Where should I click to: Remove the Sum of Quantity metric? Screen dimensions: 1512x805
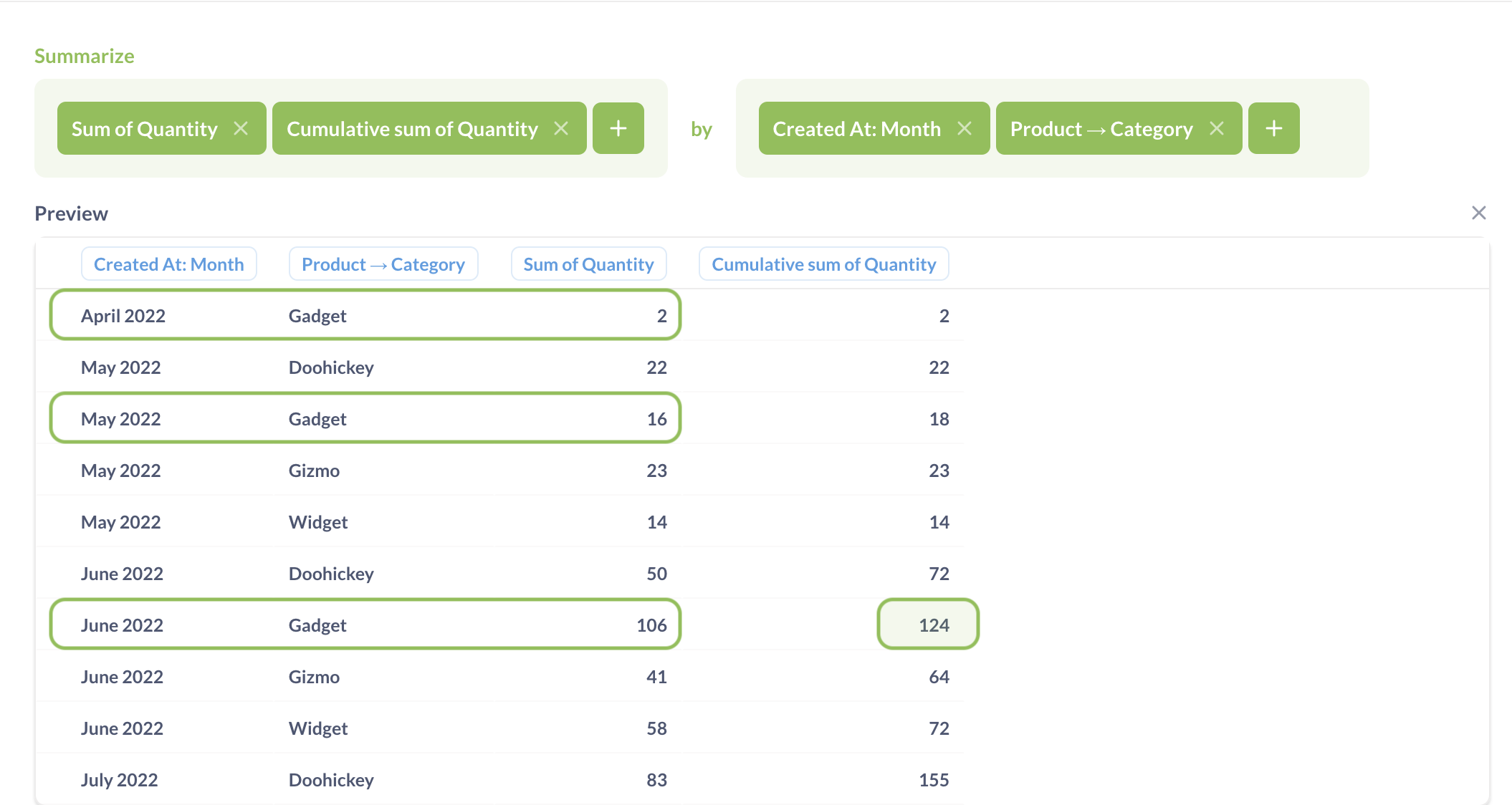pyautogui.click(x=241, y=128)
